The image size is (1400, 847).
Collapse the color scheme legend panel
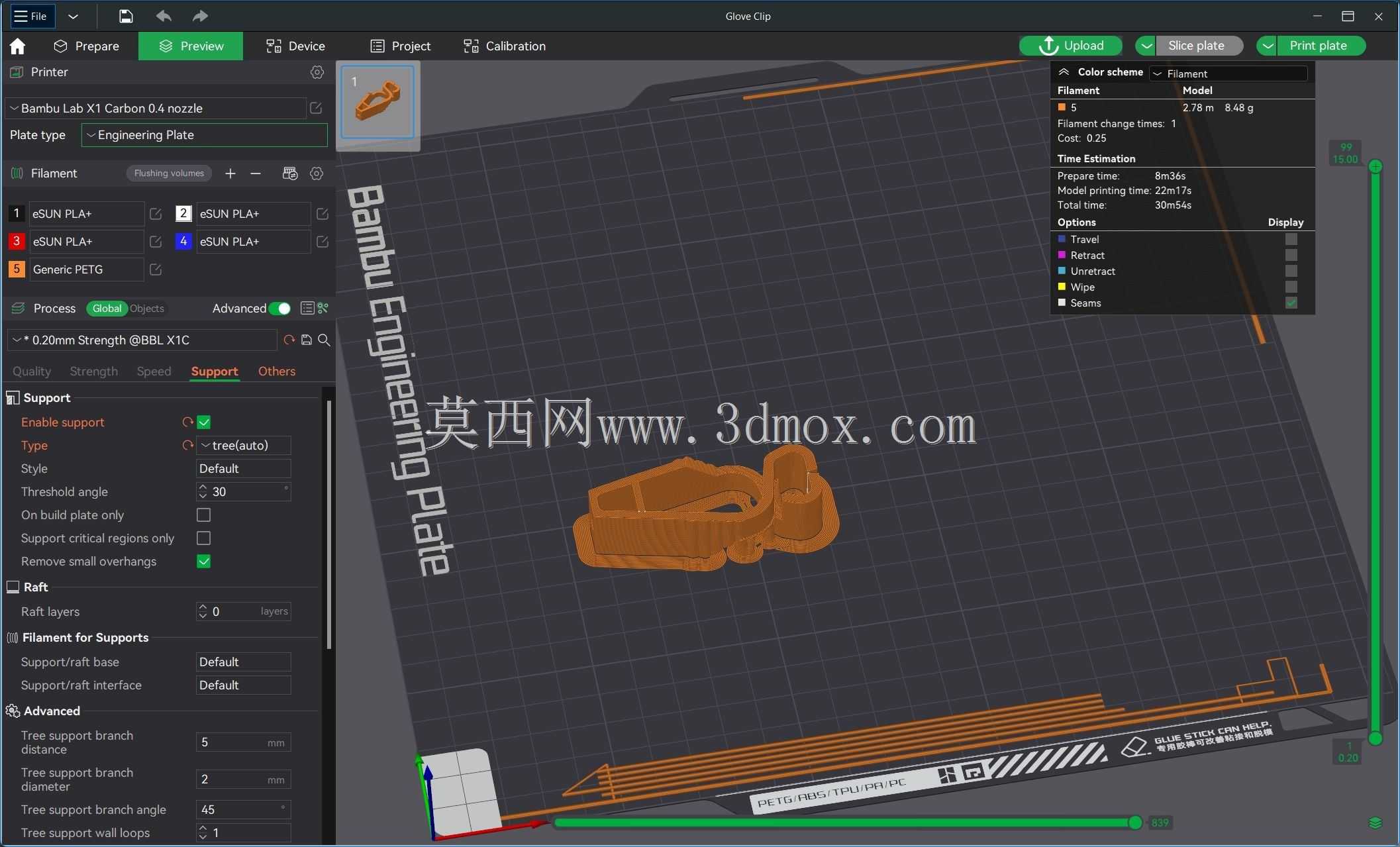click(x=1064, y=72)
